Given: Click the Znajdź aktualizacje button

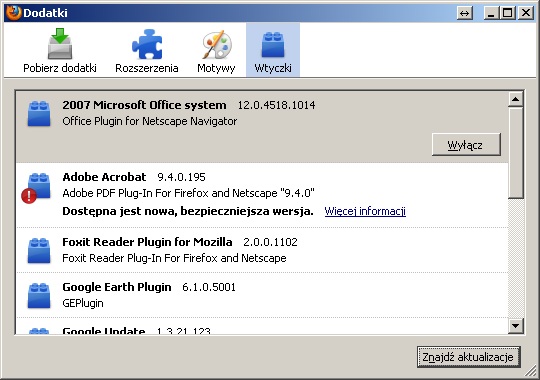Looking at the screenshot, I should click(x=468, y=357).
